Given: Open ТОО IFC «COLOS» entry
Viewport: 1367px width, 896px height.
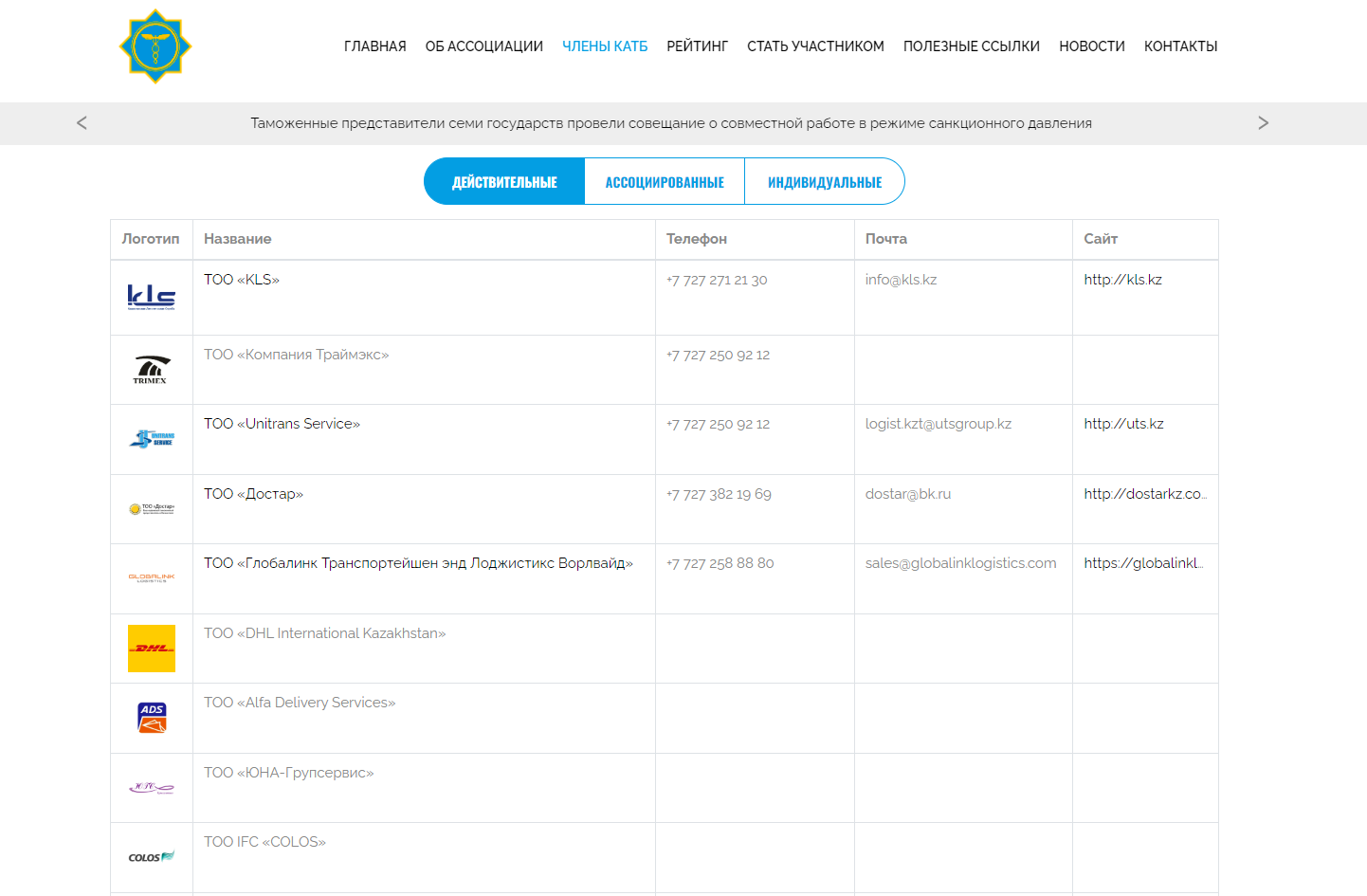Looking at the screenshot, I should coord(265,842).
